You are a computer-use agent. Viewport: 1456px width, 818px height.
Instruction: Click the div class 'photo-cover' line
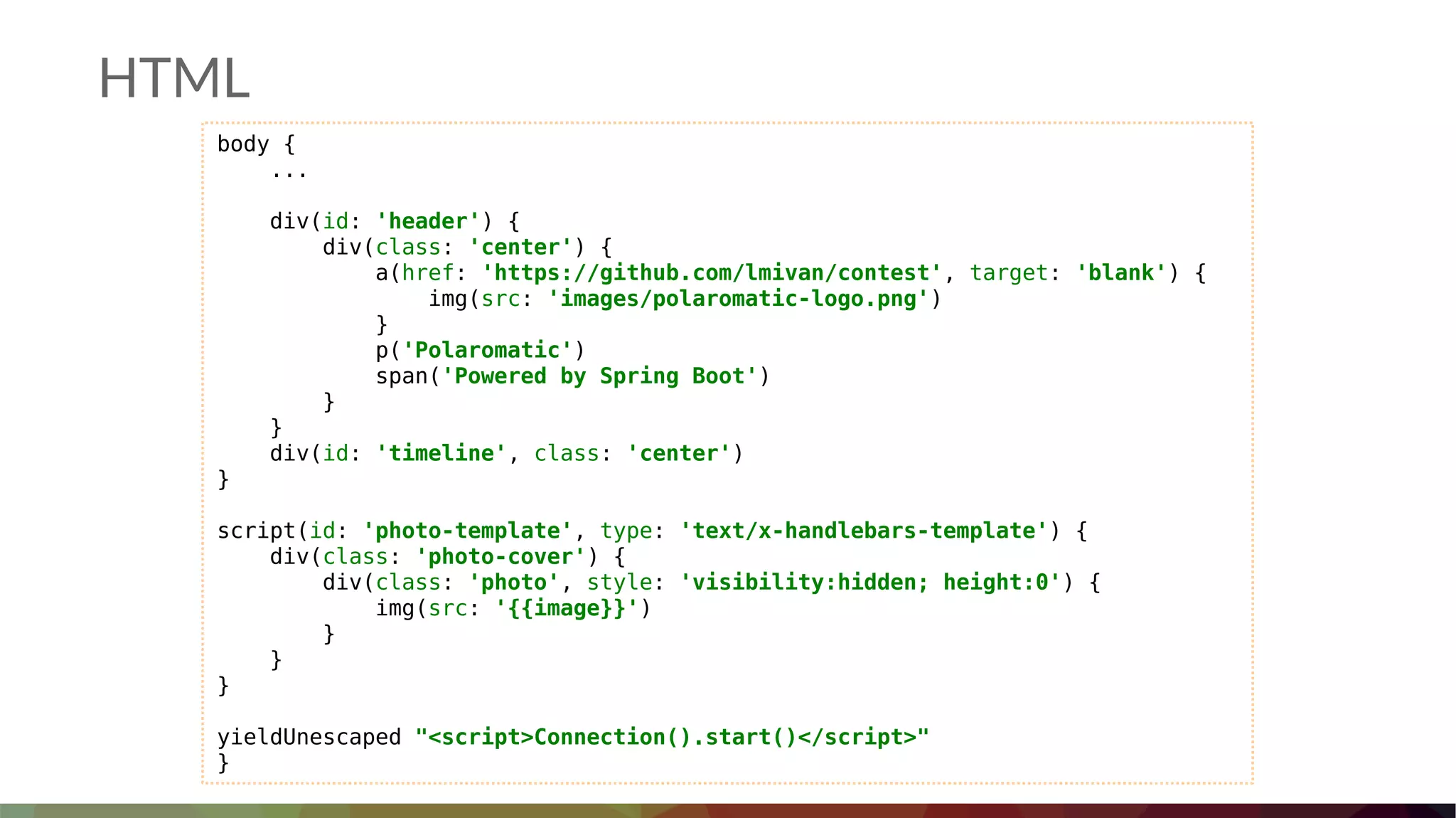pos(447,557)
